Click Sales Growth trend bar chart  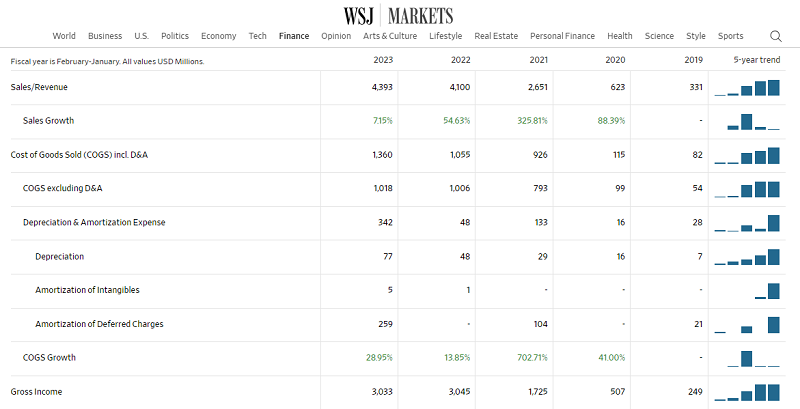(747, 121)
